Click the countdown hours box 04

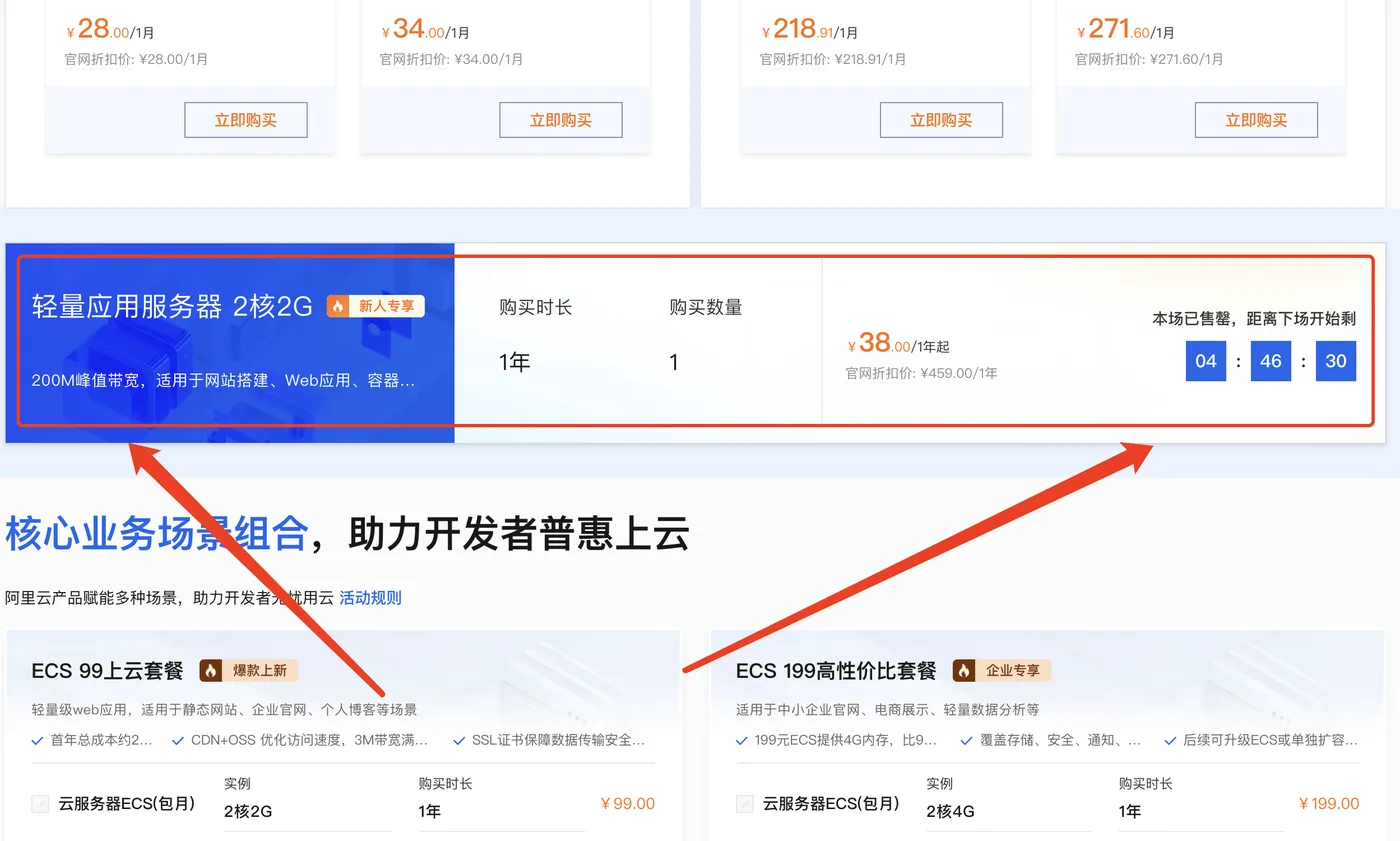[x=1206, y=361]
